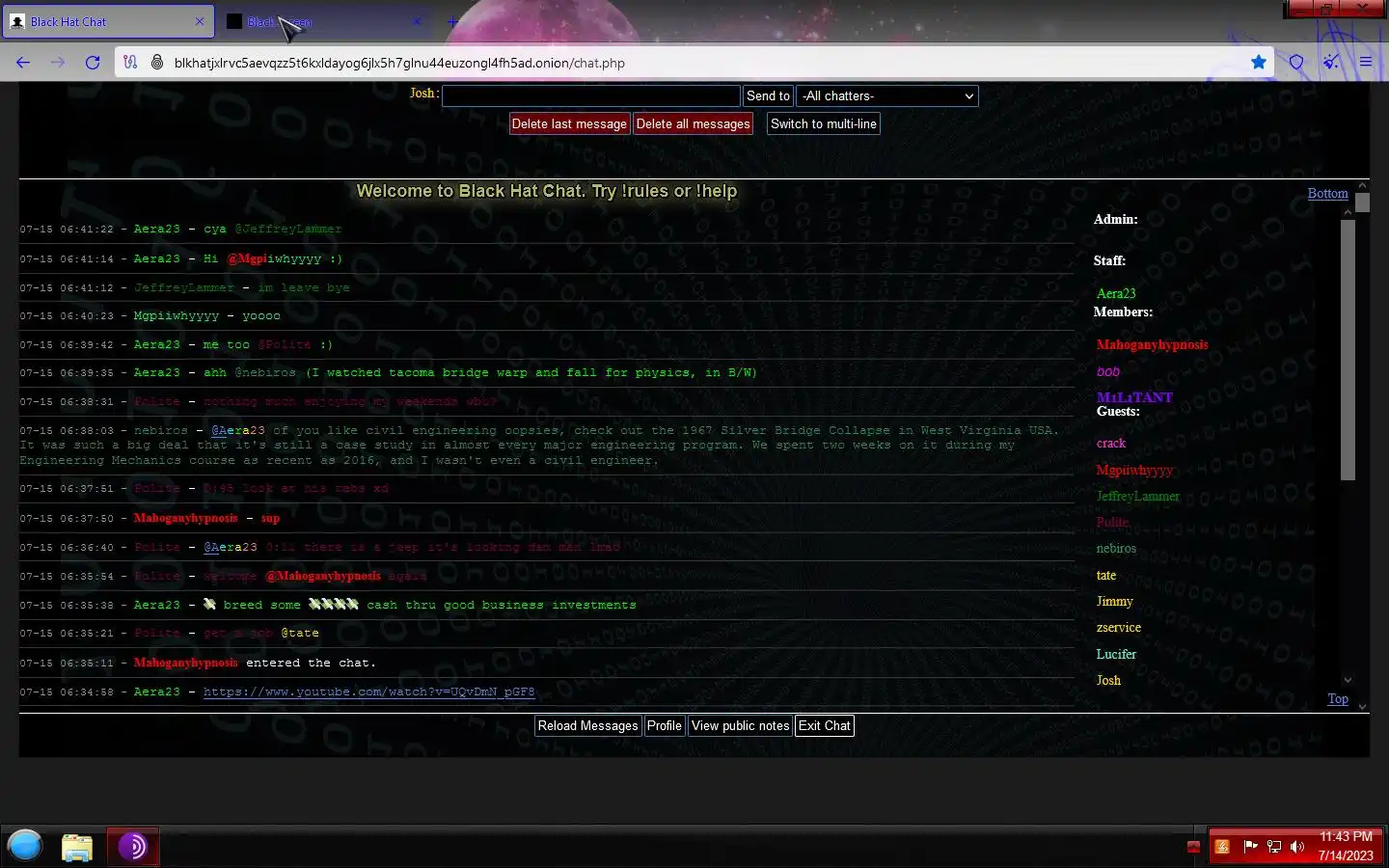This screenshot has height=868, width=1389.
Task: Click Delete last message button
Action: coord(569,123)
